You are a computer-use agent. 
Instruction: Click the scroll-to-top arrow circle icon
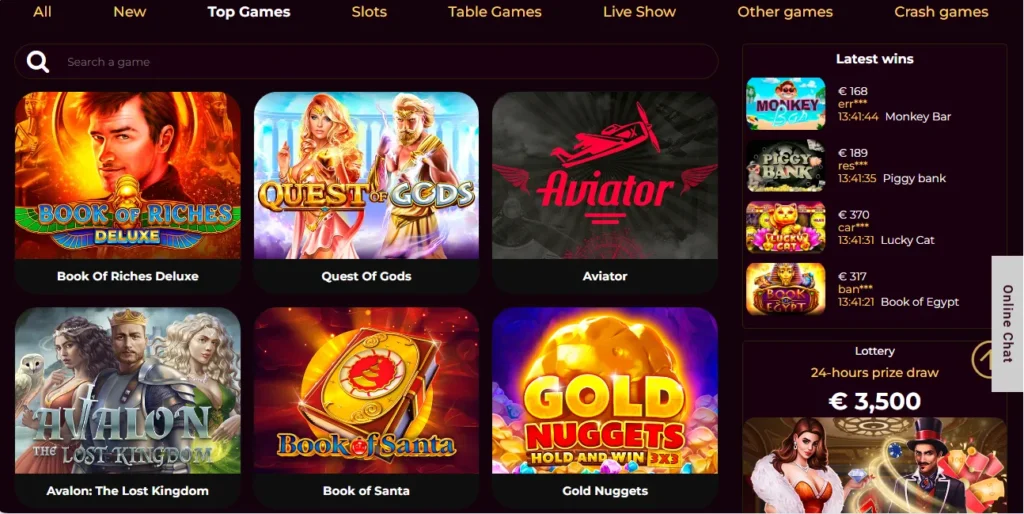tap(983, 359)
